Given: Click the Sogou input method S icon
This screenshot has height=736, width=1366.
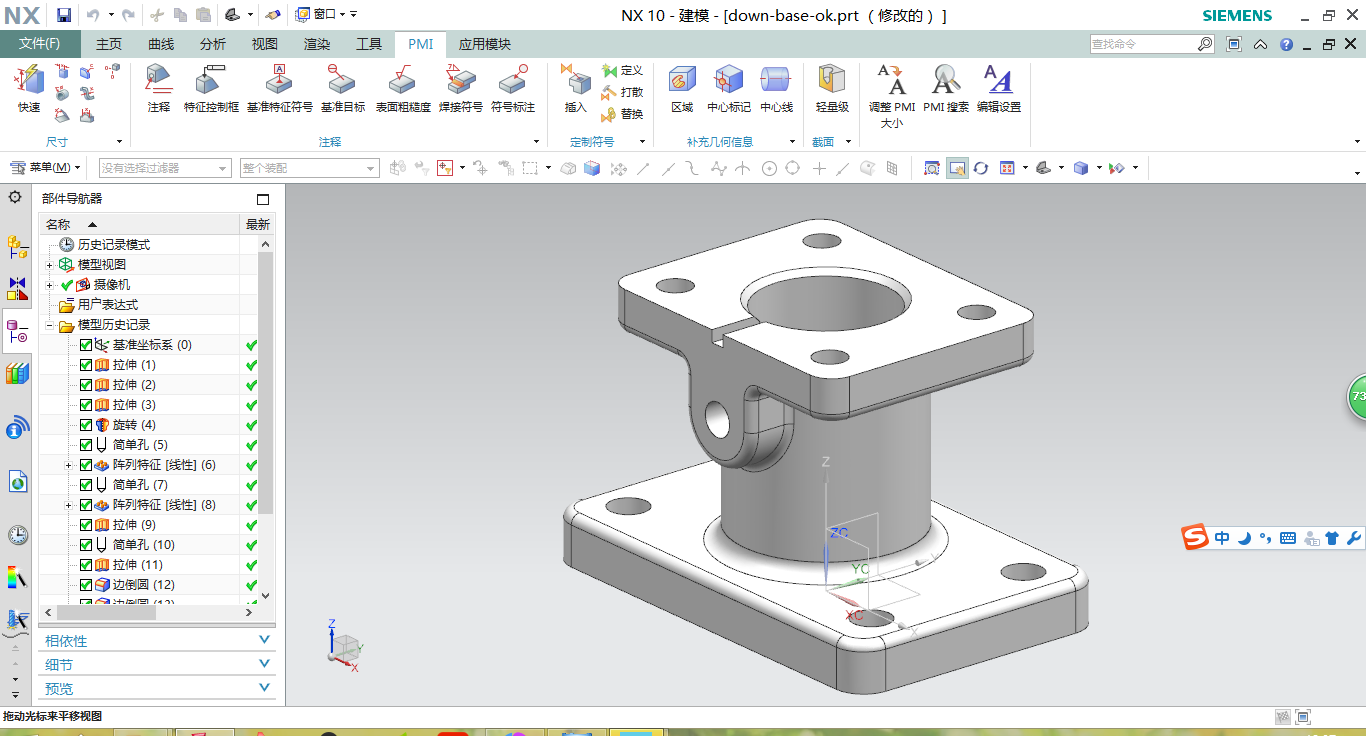Looking at the screenshot, I should click(x=1195, y=537).
